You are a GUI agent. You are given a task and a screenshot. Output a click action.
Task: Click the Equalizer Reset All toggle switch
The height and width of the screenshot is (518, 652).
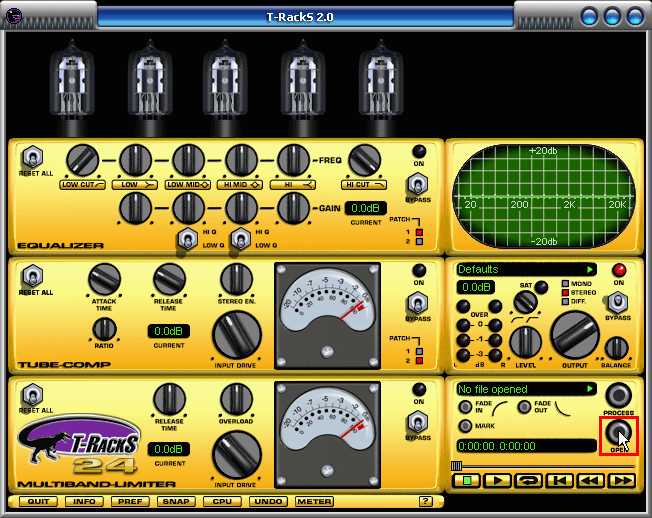click(x=32, y=158)
